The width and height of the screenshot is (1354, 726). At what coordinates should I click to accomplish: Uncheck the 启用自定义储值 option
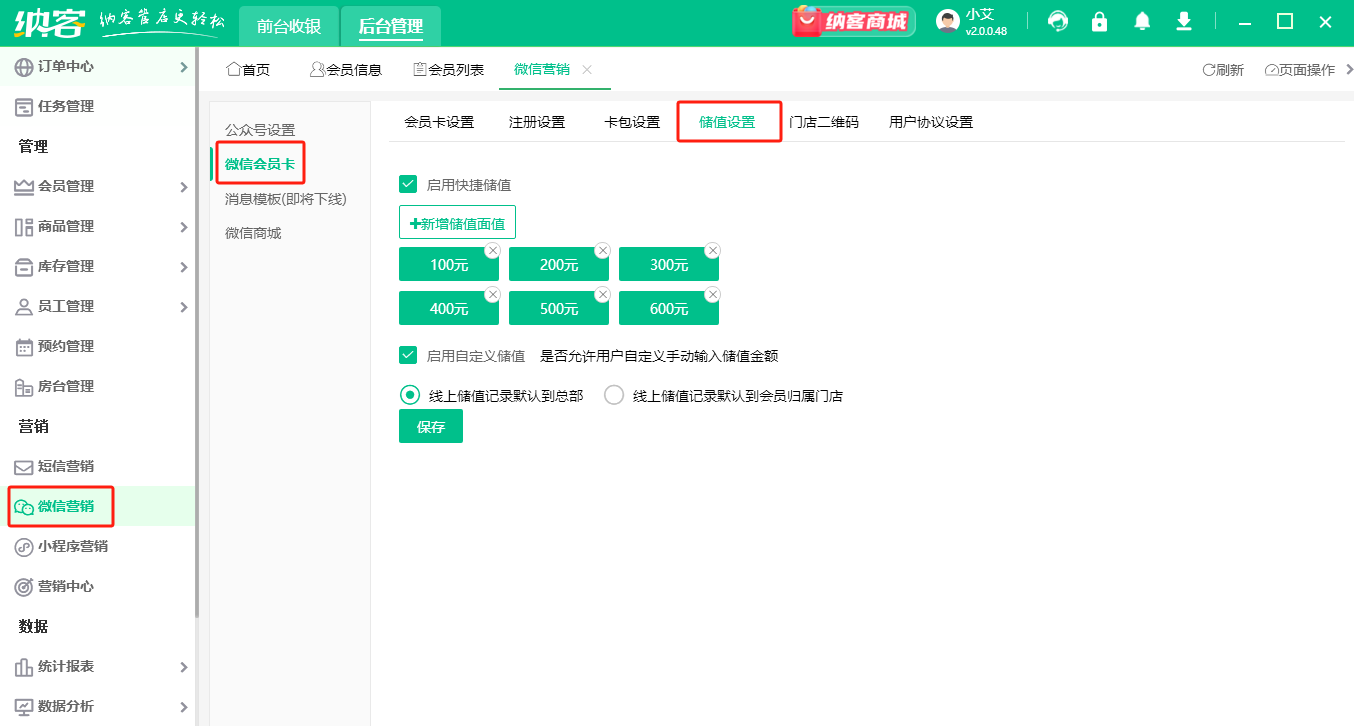pos(408,354)
